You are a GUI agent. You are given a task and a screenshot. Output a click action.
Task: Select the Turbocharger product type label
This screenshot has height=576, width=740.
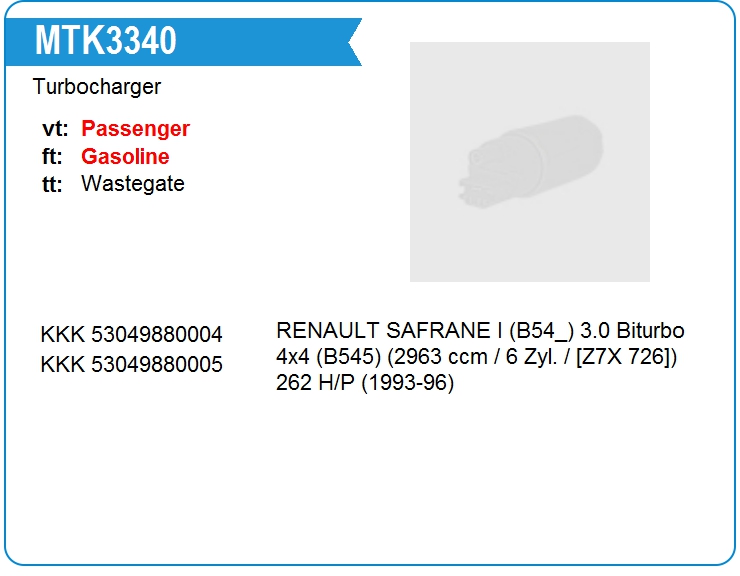[97, 87]
